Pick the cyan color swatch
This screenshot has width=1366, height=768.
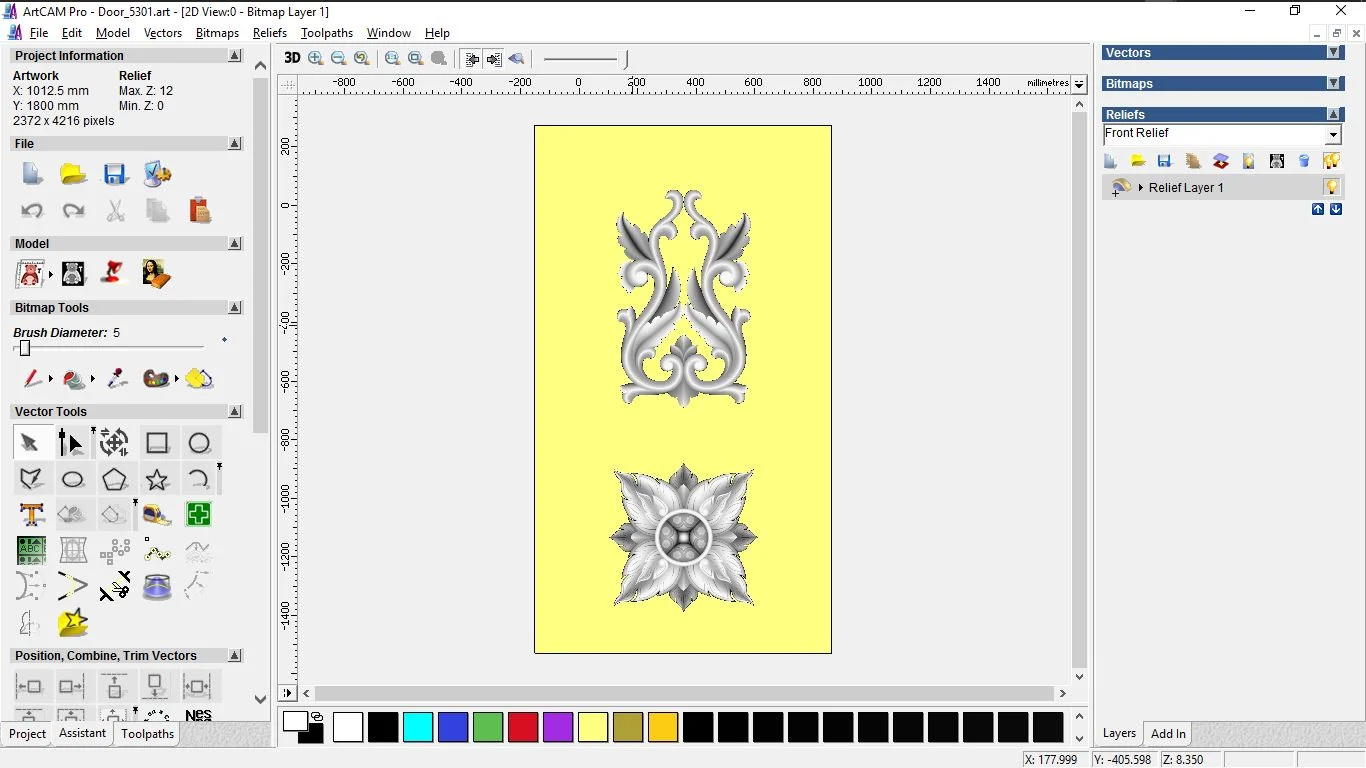418,727
